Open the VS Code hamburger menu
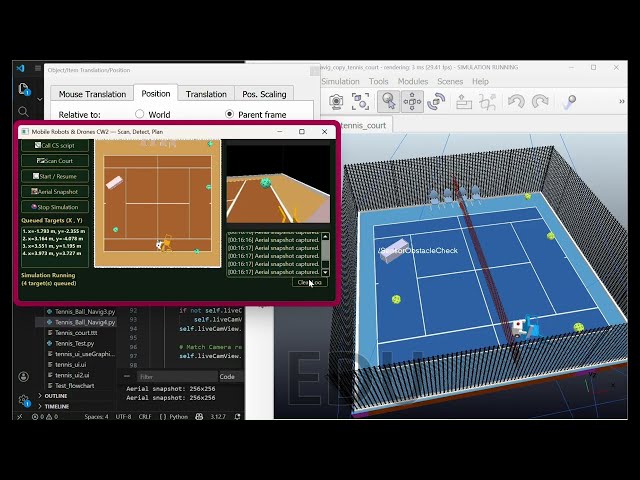The height and width of the screenshot is (480, 640). pyautogui.click(x=38, y=68)
